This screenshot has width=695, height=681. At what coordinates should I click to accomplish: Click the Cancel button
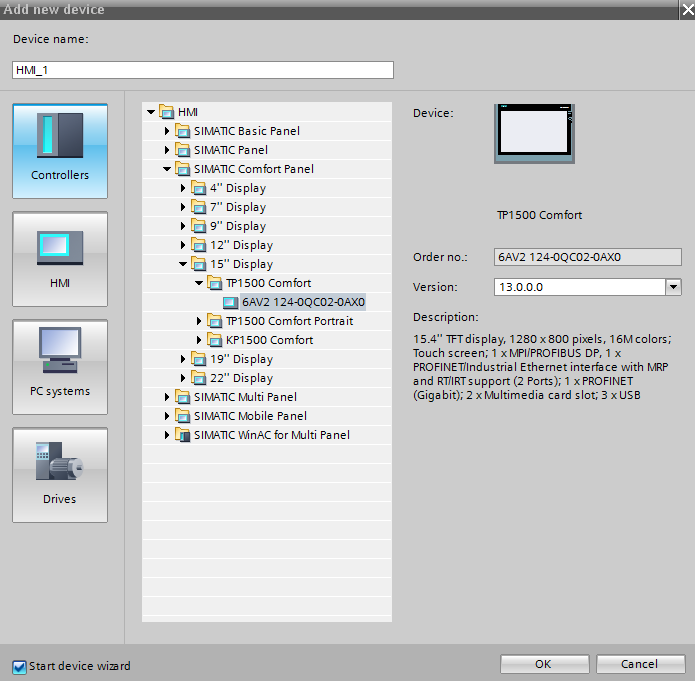click(x=640, y=664)
